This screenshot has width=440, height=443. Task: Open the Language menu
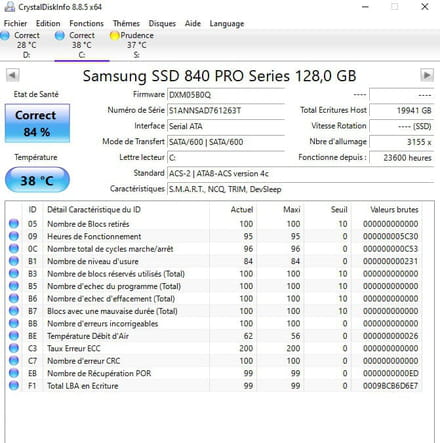click(227, 24)
